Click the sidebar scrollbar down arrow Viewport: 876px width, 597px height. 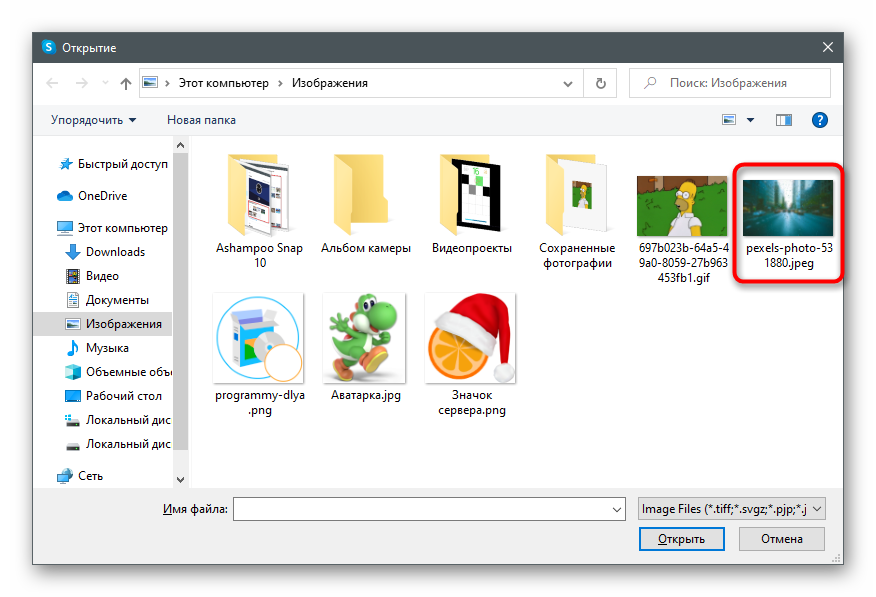point(180,479)
